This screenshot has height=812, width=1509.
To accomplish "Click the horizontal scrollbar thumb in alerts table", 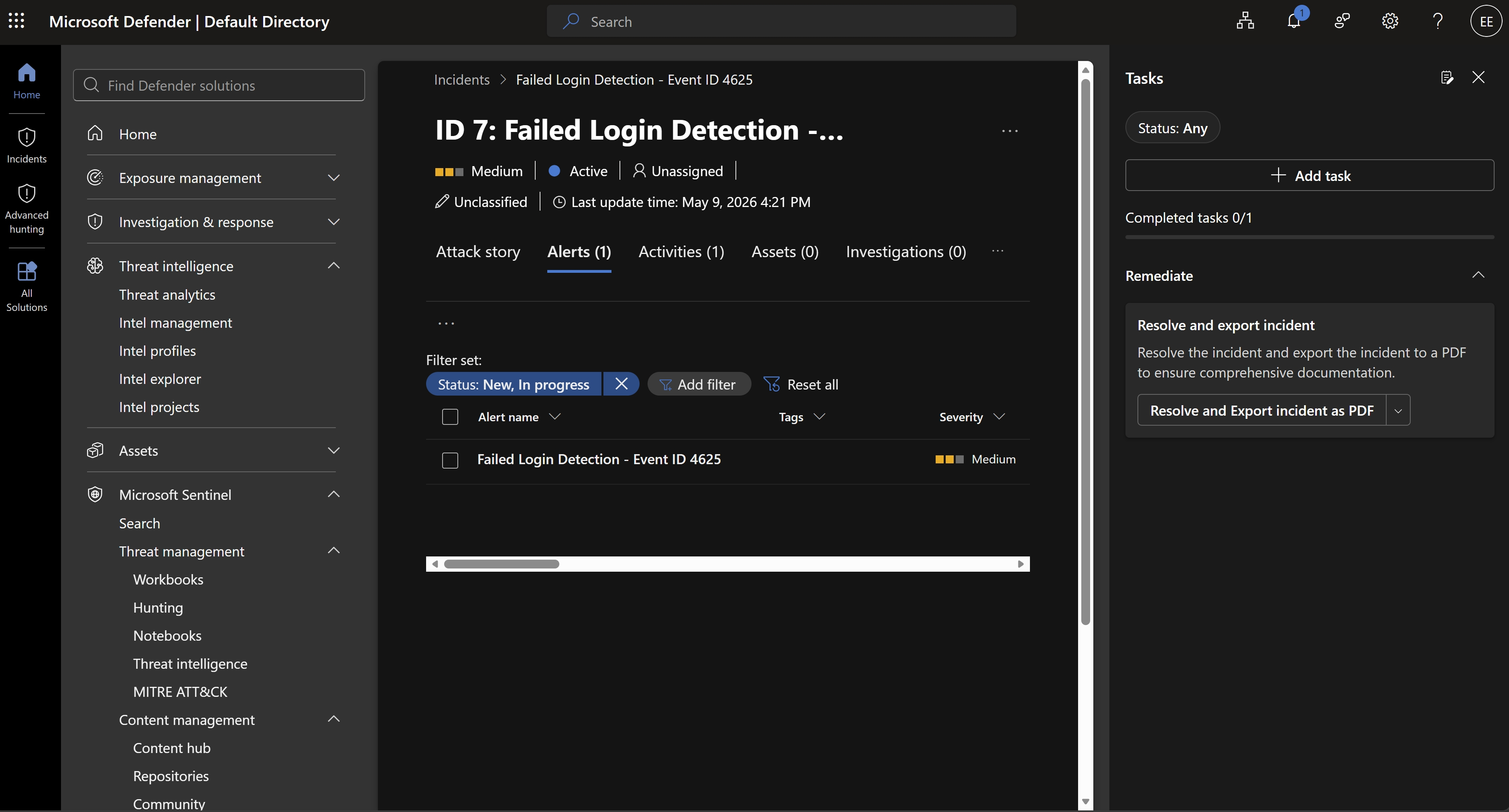I will coord(502,564).
